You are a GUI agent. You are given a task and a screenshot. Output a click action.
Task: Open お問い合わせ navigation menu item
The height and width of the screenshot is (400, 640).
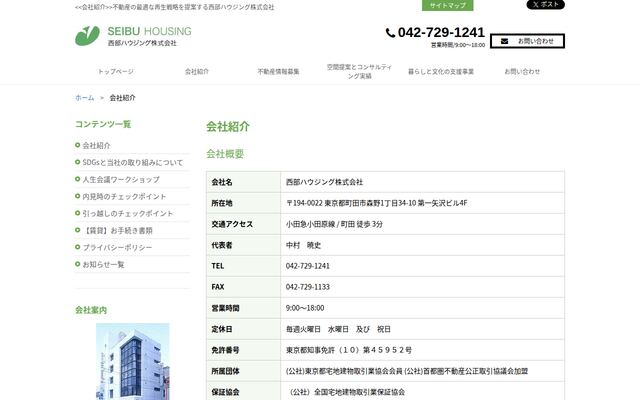[x=522, y=71]
